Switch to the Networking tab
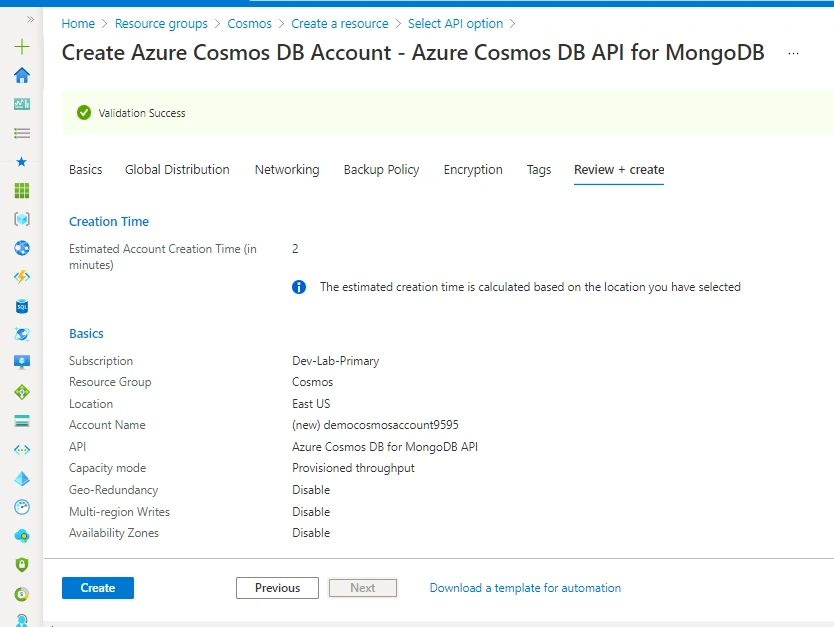The image size is (834, 627). (x=287, y=170)
